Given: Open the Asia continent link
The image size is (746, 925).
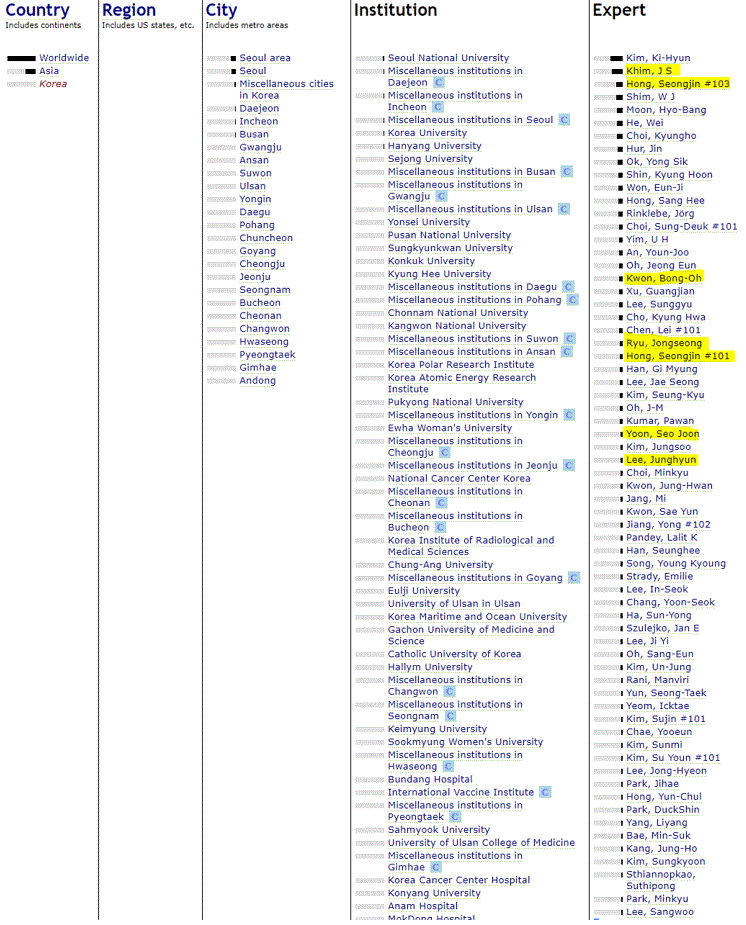Looking at the screenshot, I should [x=49, y=71].
